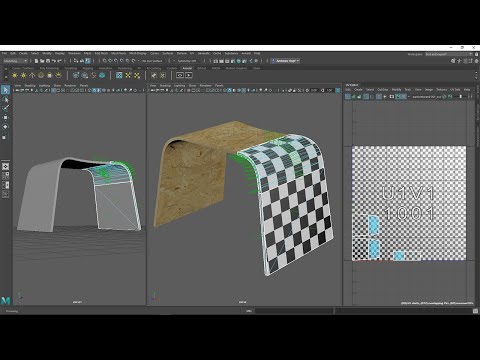Pick the Rotate tool in toolbox

5,127
